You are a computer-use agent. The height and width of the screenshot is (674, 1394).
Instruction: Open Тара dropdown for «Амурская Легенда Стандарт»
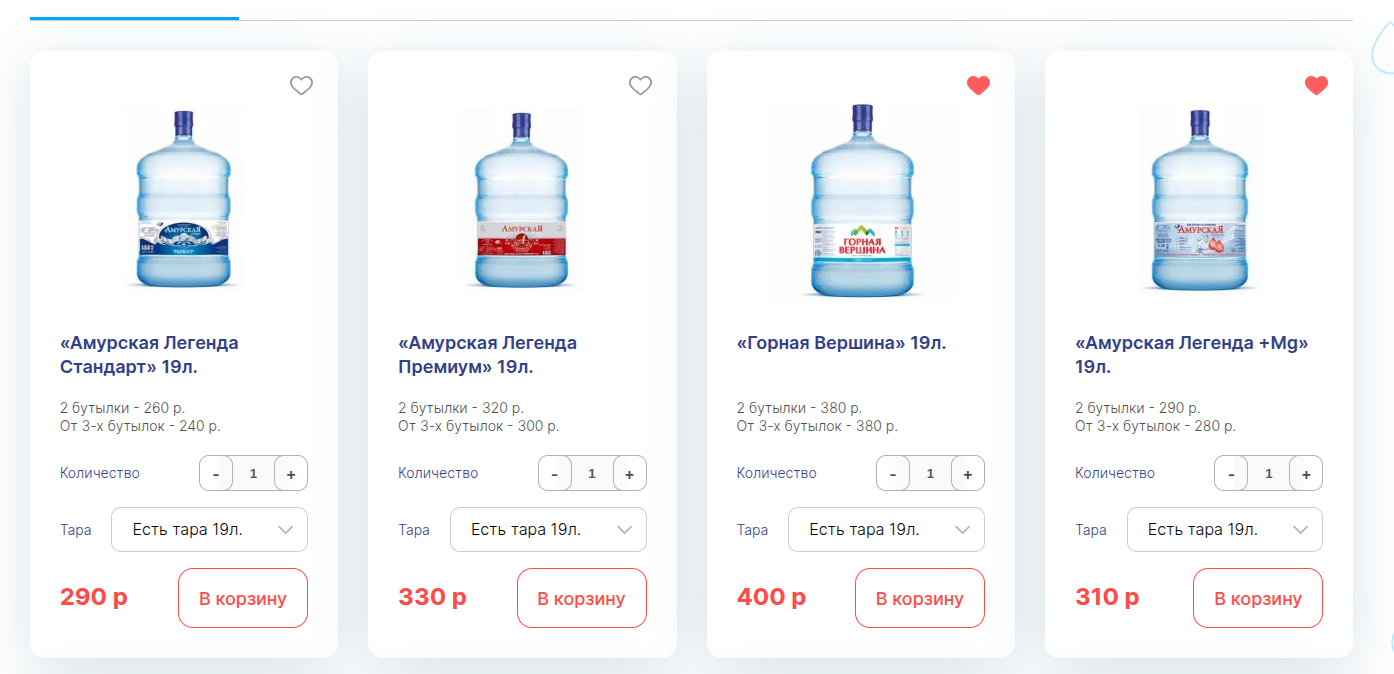[x=209, y=530]
